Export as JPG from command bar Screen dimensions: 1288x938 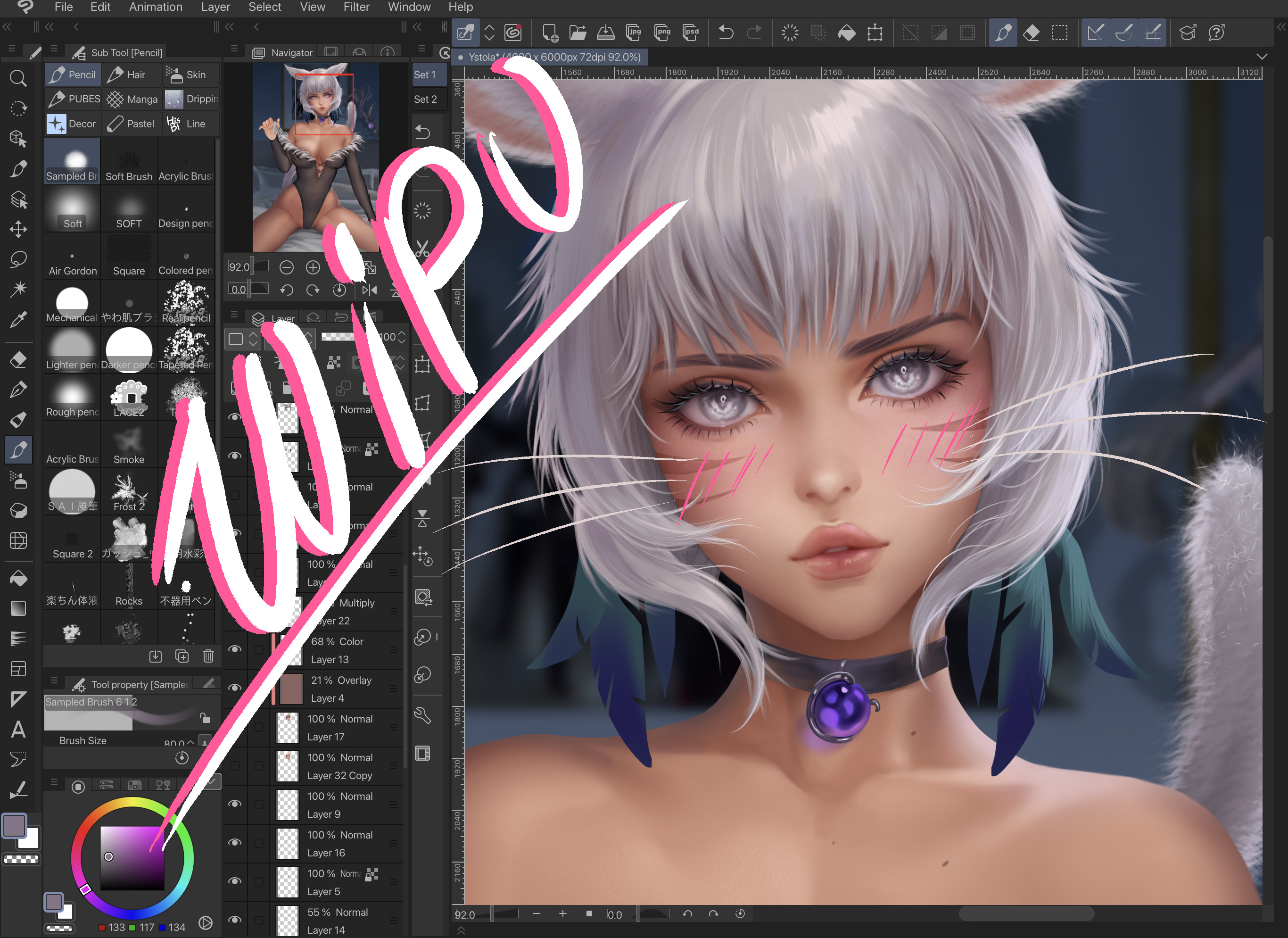click(634, 33)
